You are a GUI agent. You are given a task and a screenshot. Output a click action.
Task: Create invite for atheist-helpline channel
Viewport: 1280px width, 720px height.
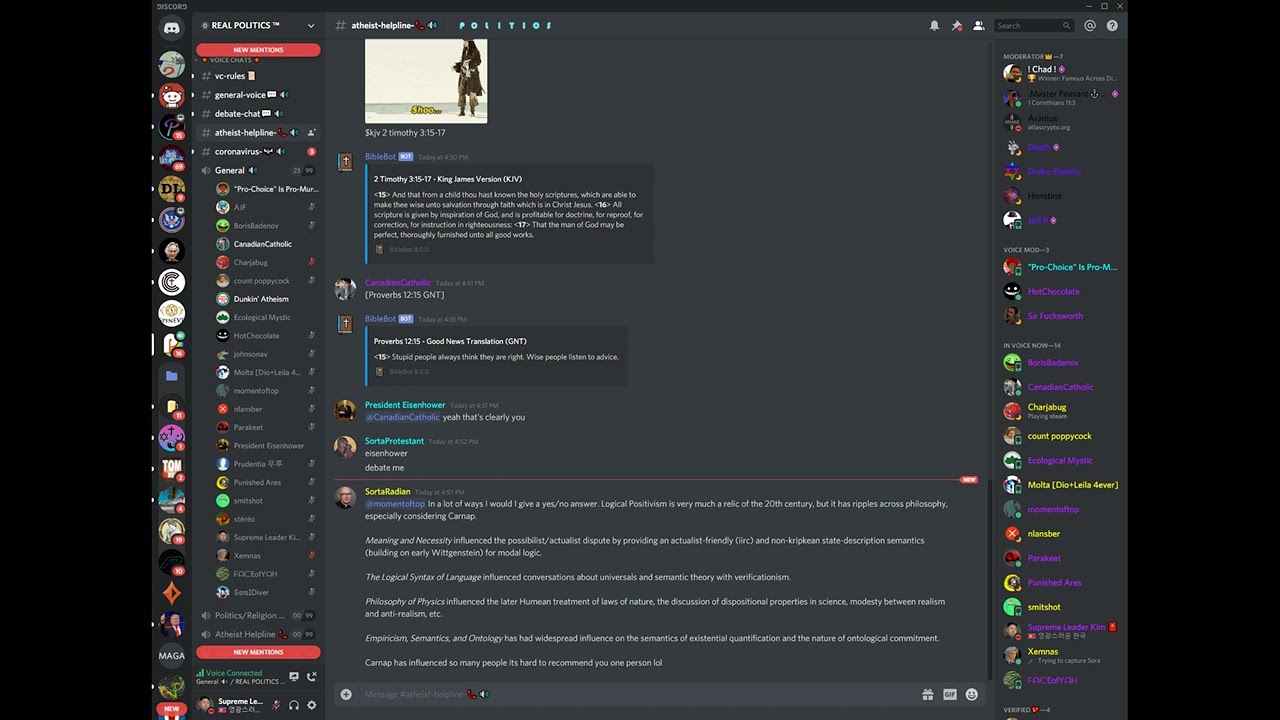pyautogui.click(x=311, y=133)
